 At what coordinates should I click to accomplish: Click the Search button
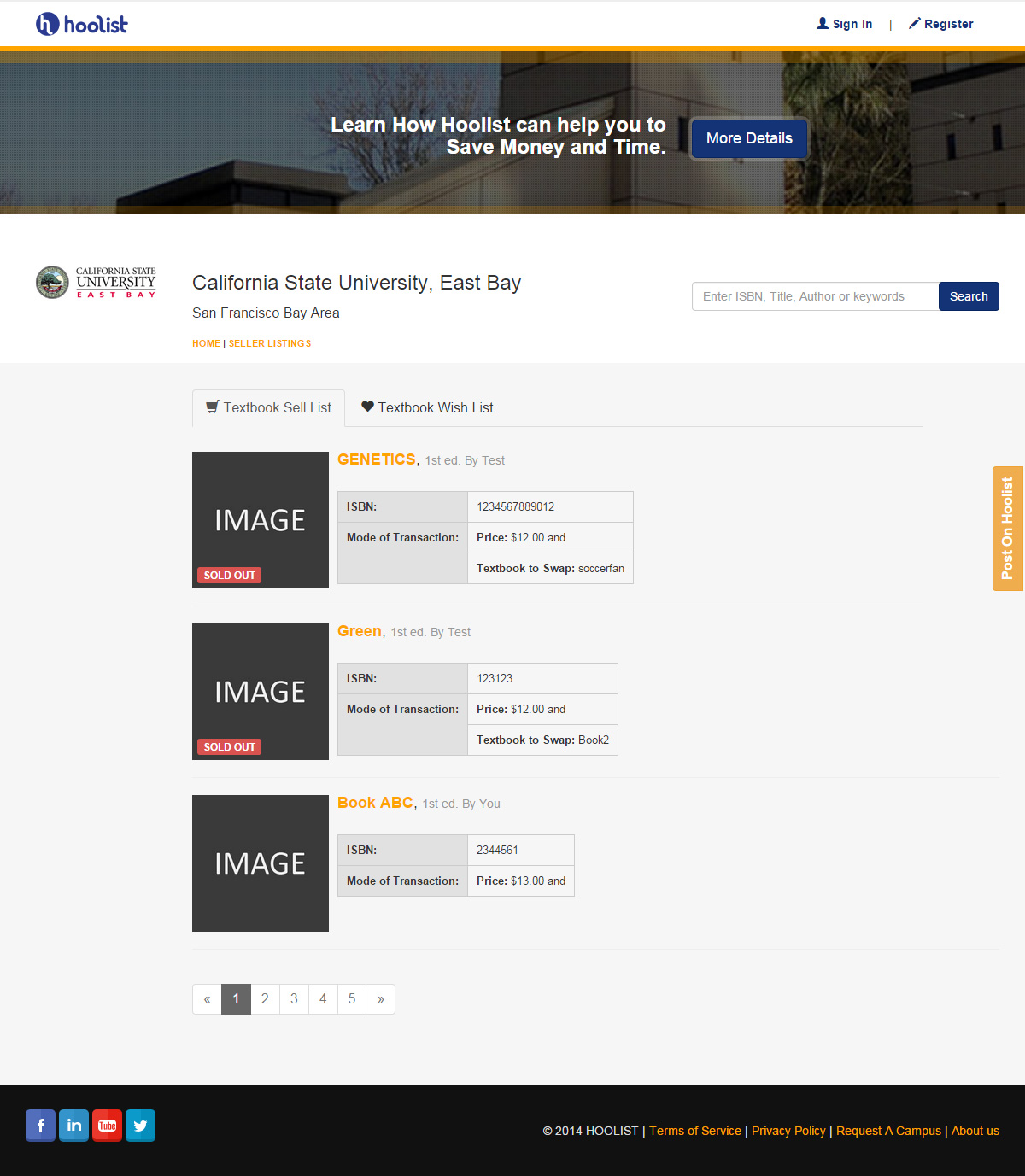(969, 296)
